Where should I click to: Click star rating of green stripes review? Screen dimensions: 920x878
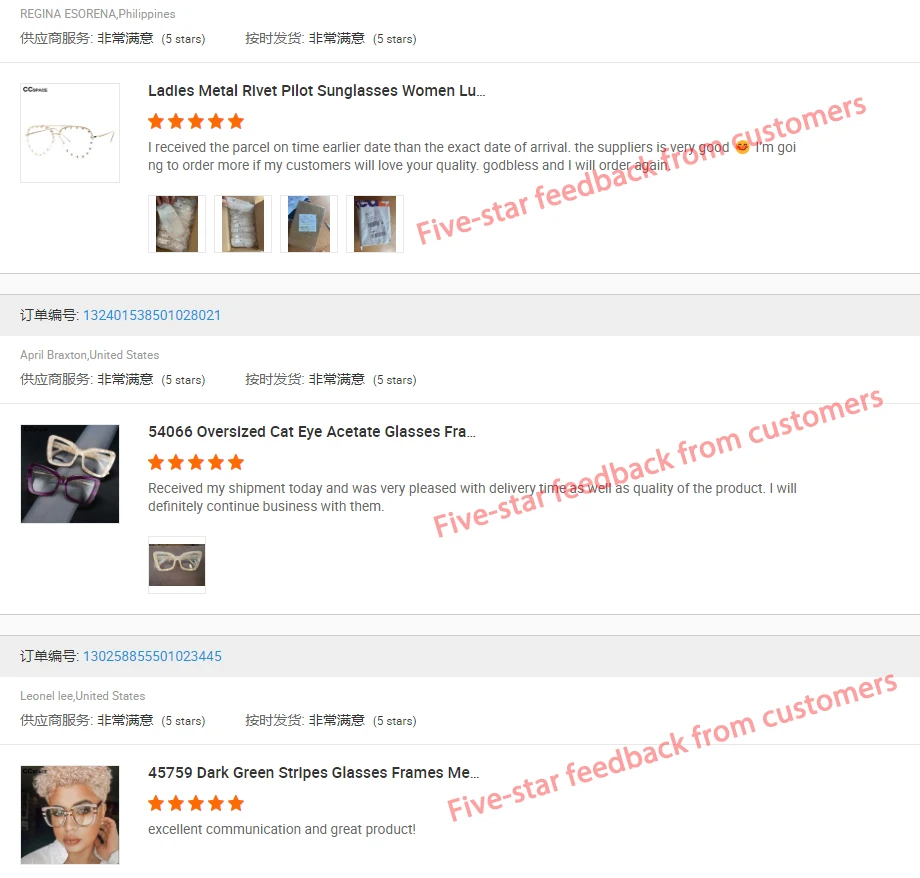tap(196, 803)
